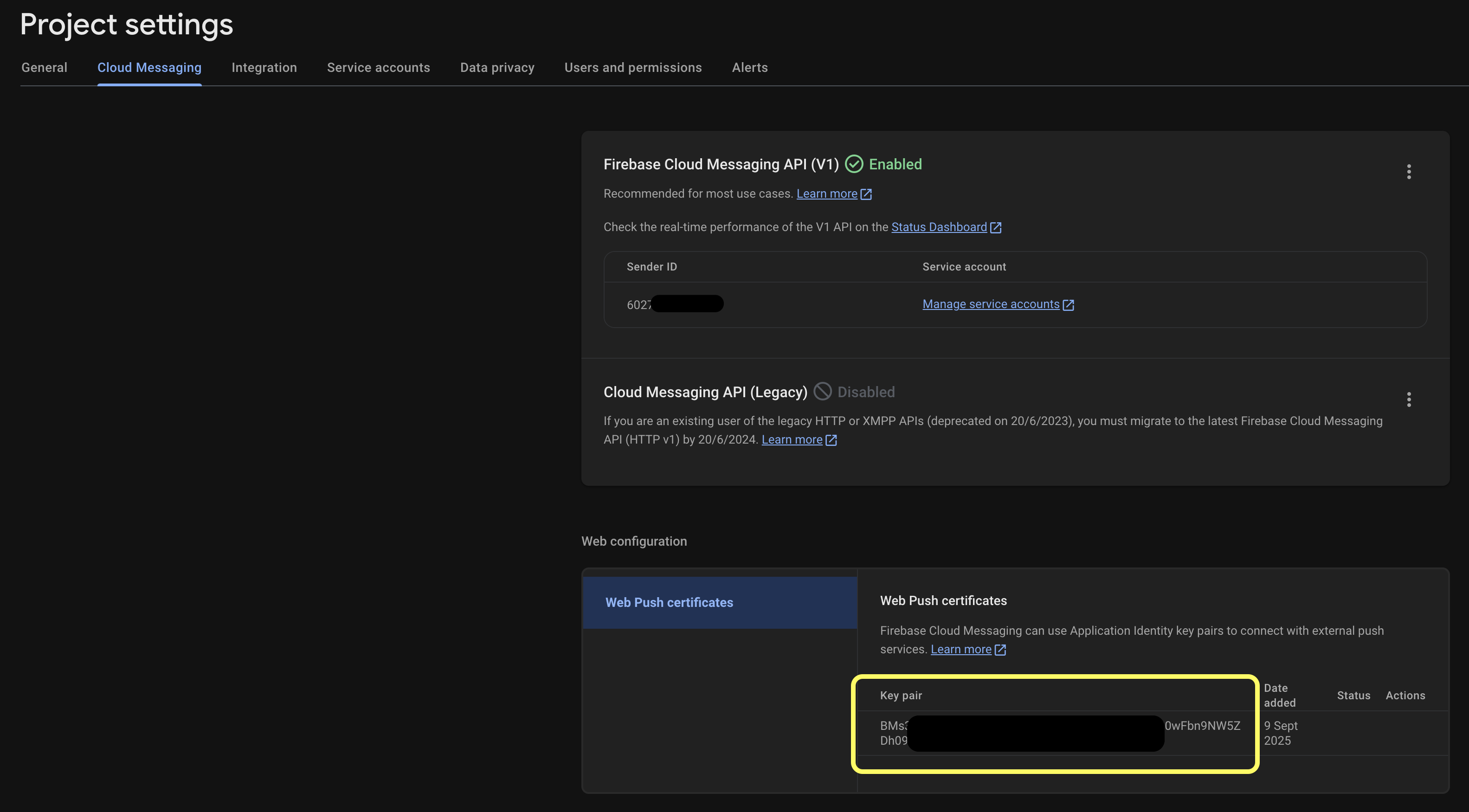1469x812 pixels.
Task: Click the Cloud Messaging API (Legacy) heading
Action: (705, 392)
